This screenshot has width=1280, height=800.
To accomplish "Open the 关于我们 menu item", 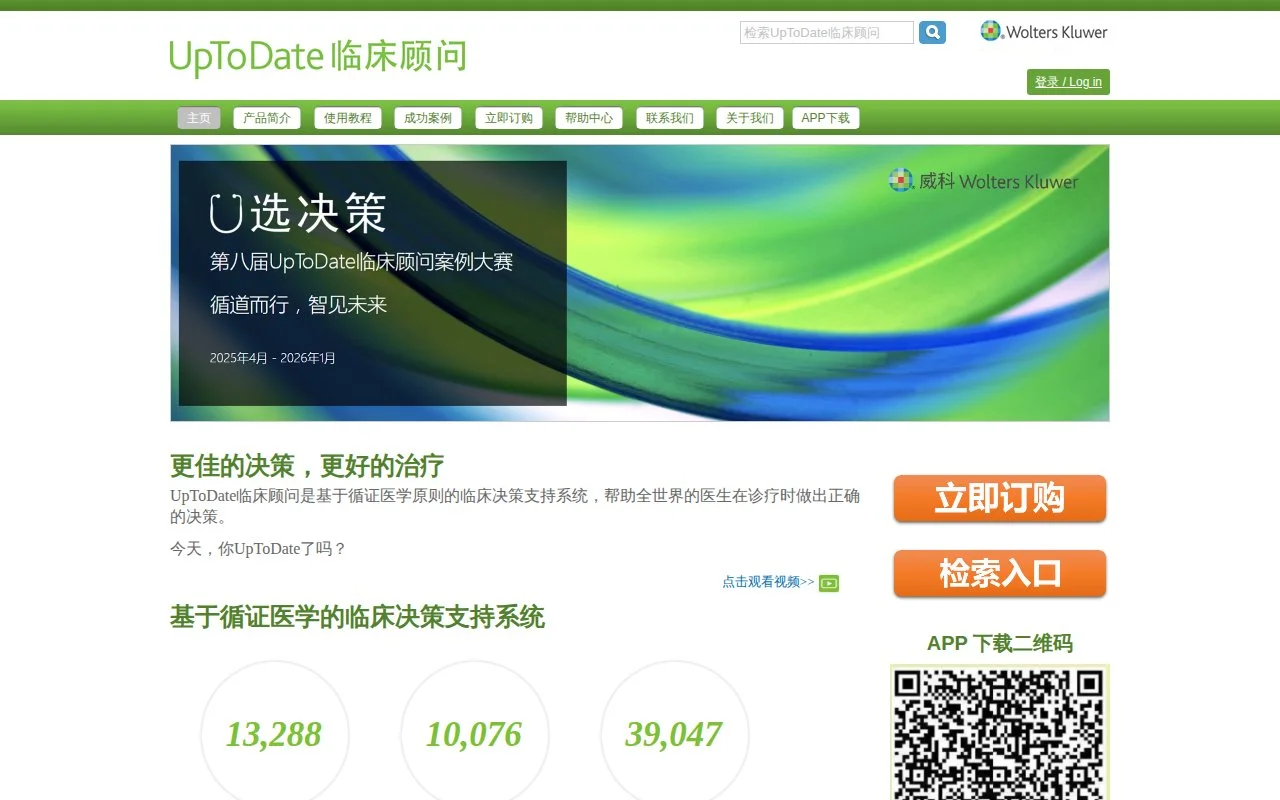I will [x=750, y=118].
